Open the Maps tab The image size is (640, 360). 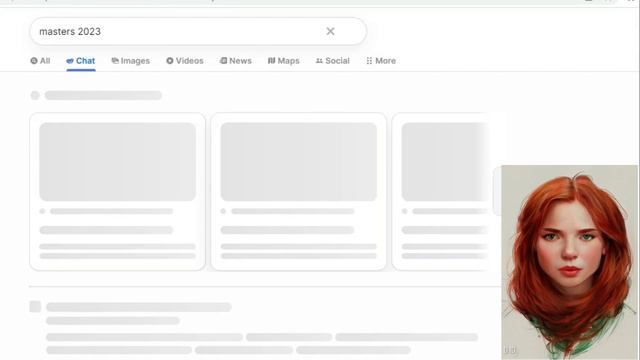(x=284, y=61)
